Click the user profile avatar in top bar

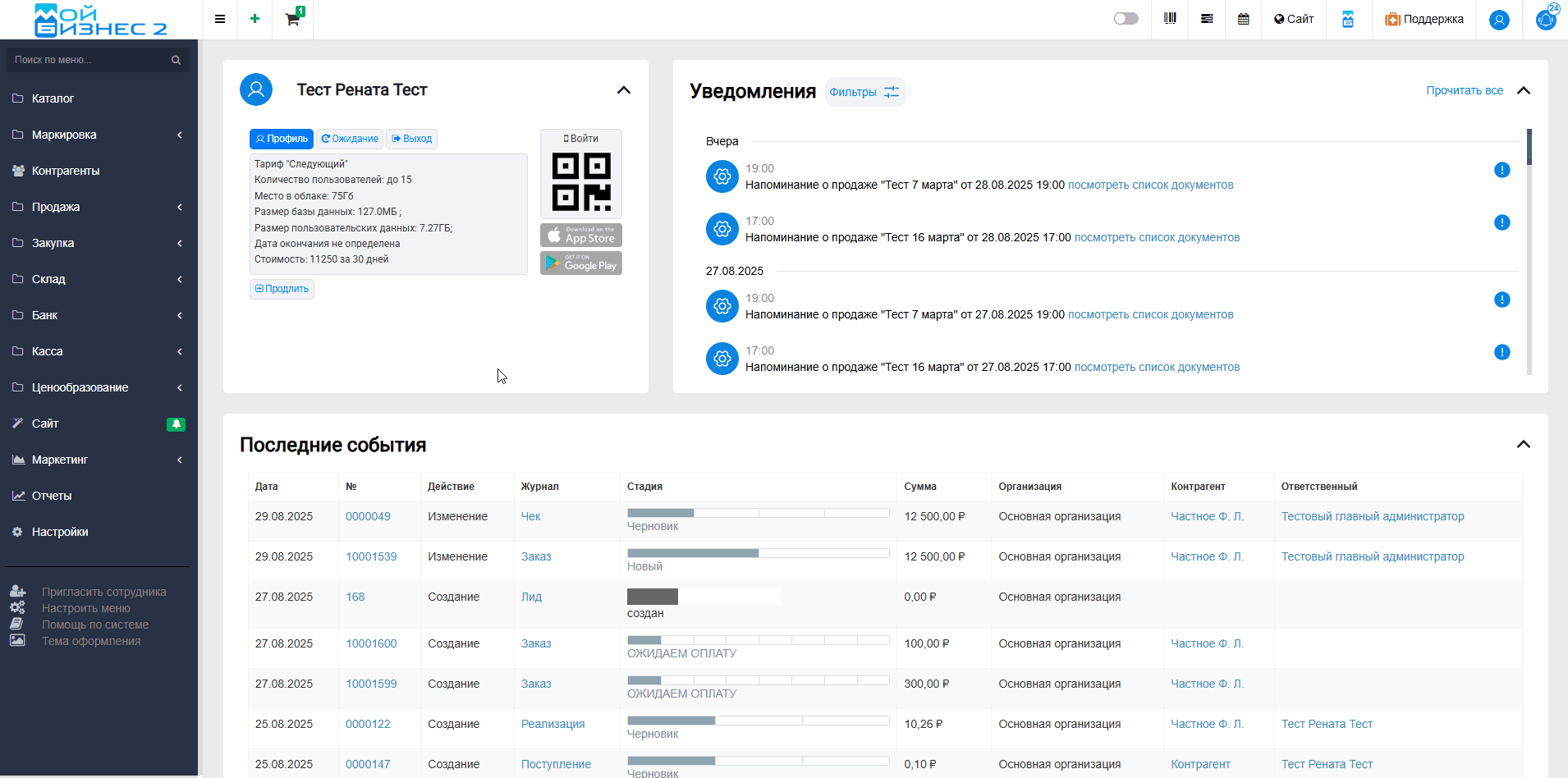(x=1499, y=20)
